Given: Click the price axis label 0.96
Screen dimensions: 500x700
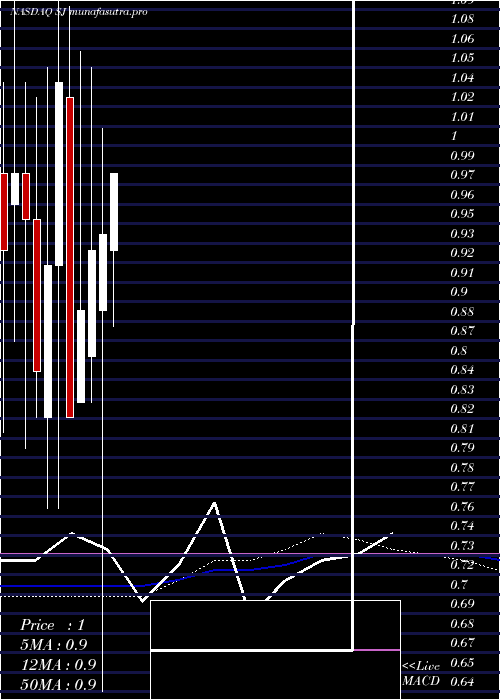Looking at the screenshot, I should coord(462,194).
